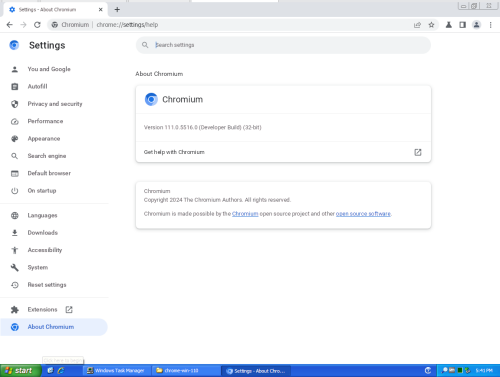The width and height of the screenshot is (500, 377).
Task: Reload the current page
Action: click(x=37, y=25)
